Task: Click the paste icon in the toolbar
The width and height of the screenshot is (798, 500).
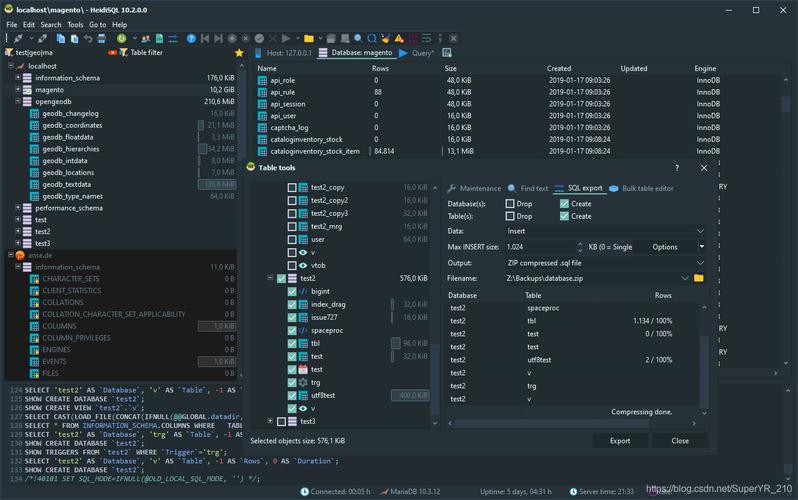Action: point(74,39)
